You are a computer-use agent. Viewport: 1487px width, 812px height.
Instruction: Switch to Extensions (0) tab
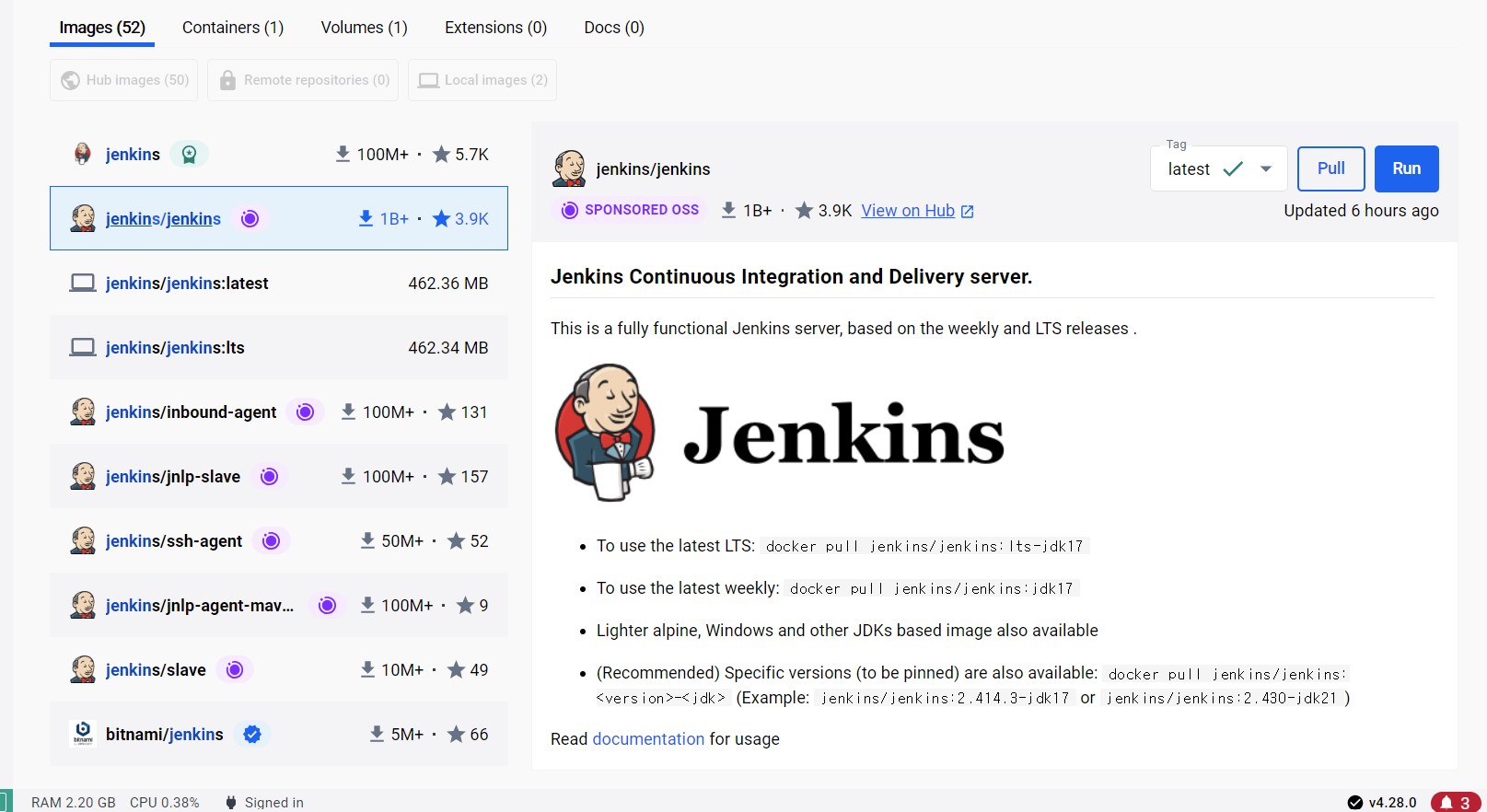pyautogui.click(x=495, y=28)
